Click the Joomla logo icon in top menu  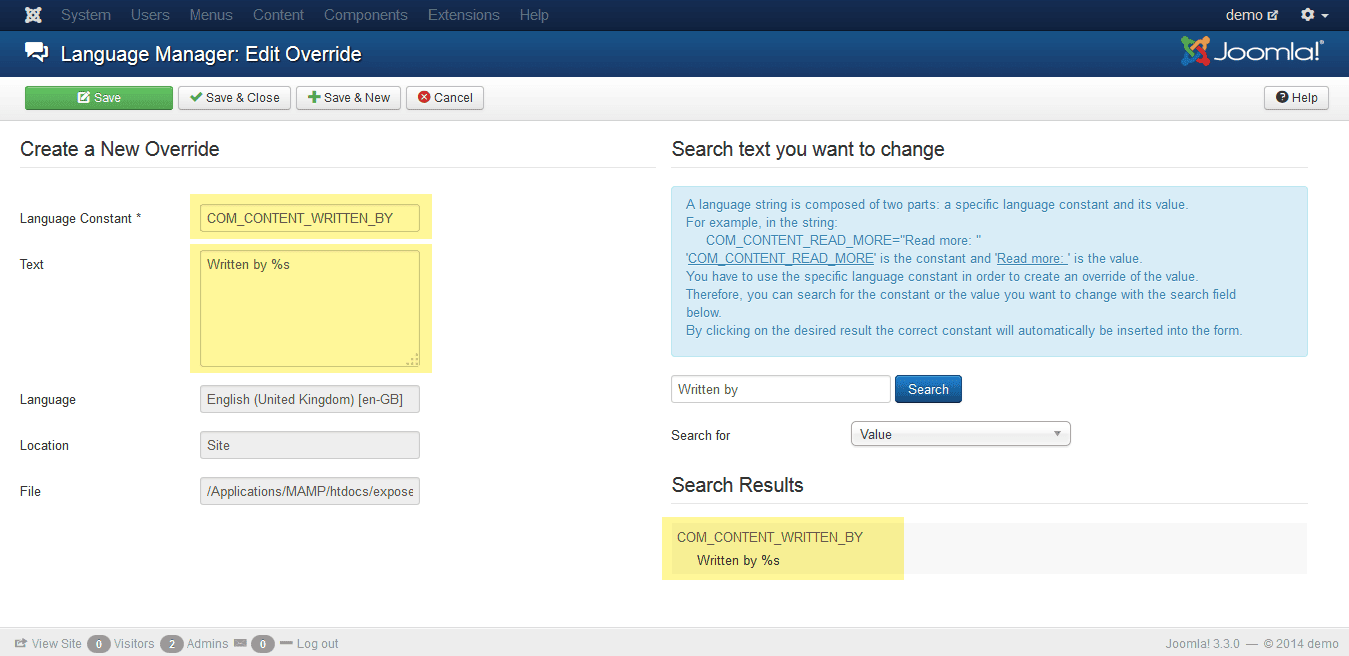tap(33, 15)
